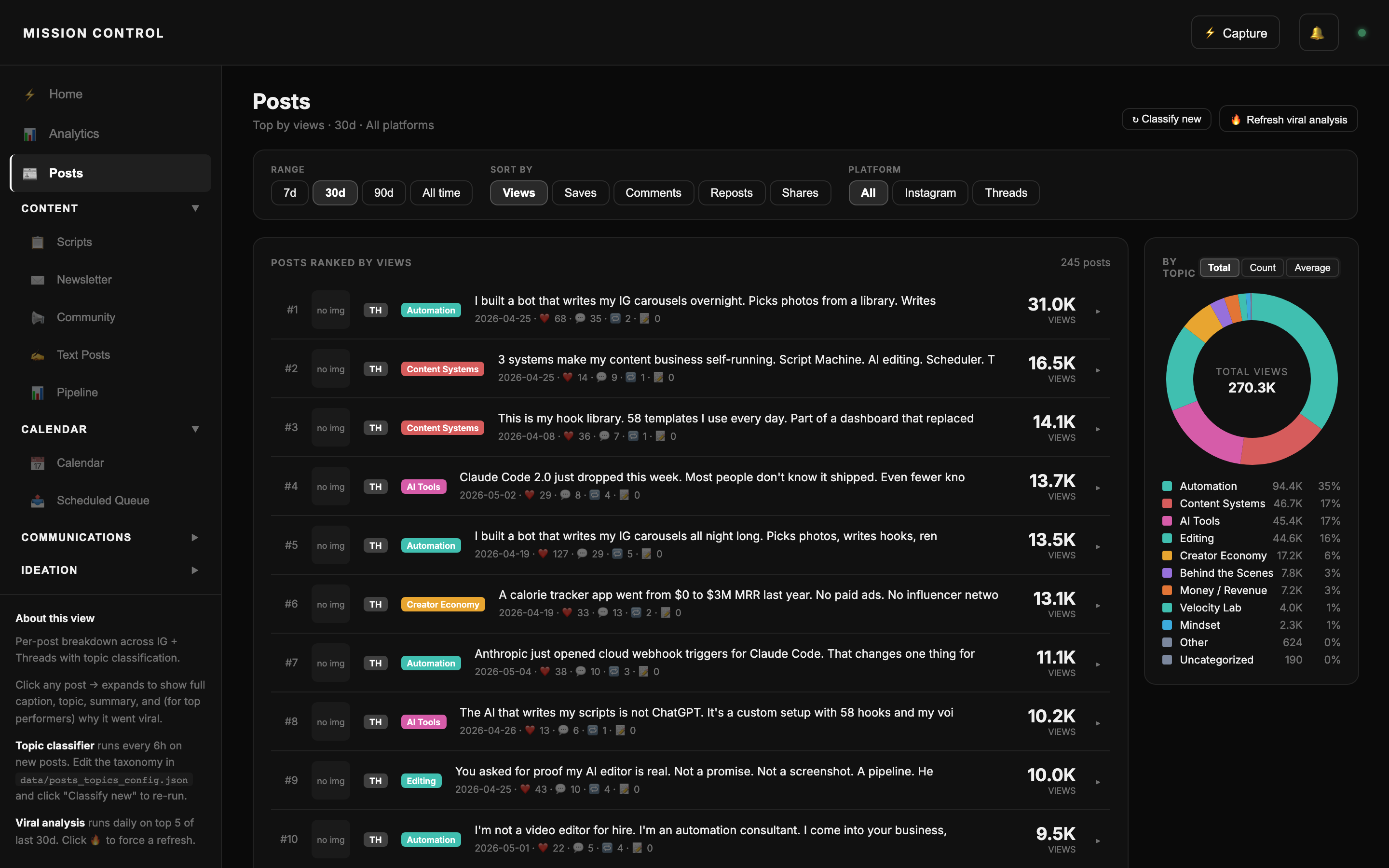Sort posts by Shares
Image resolution: width=1389 pixels, height=868 pixels.
point(800,193)
